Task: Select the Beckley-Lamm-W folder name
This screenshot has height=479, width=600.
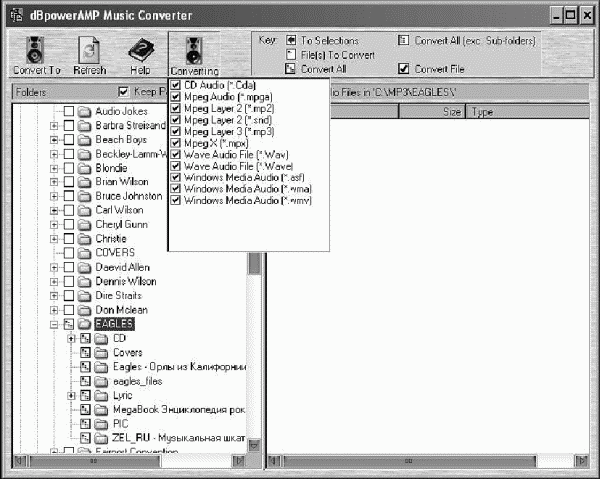Action: (131, 154)
